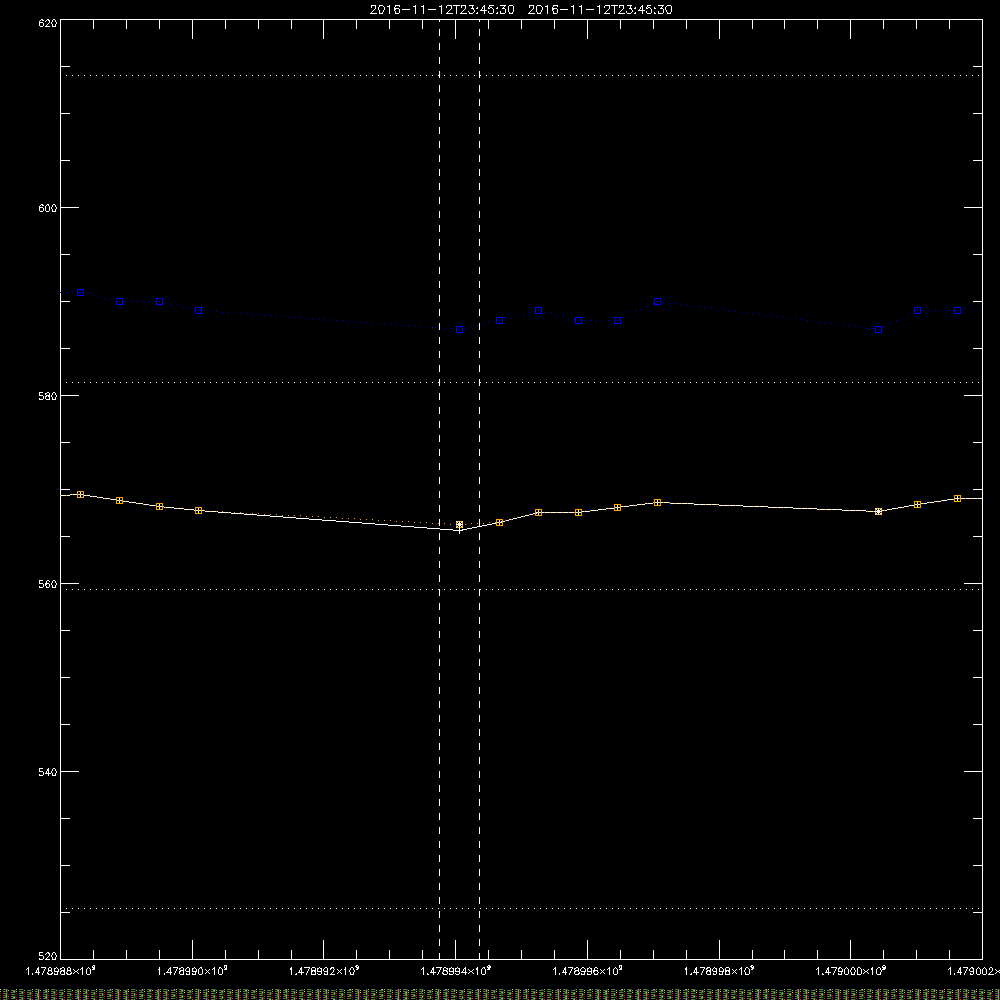Click the y-axis label 520
This screenshot has width=1000, height=1000.
tap(48, 956)
